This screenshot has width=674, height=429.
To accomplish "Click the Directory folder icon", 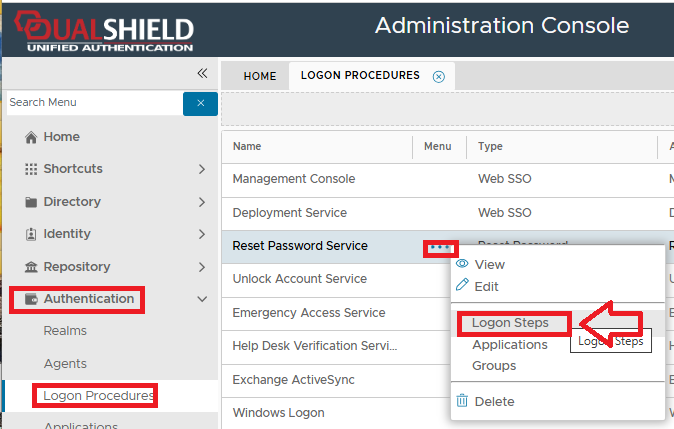I will (31, 202).
